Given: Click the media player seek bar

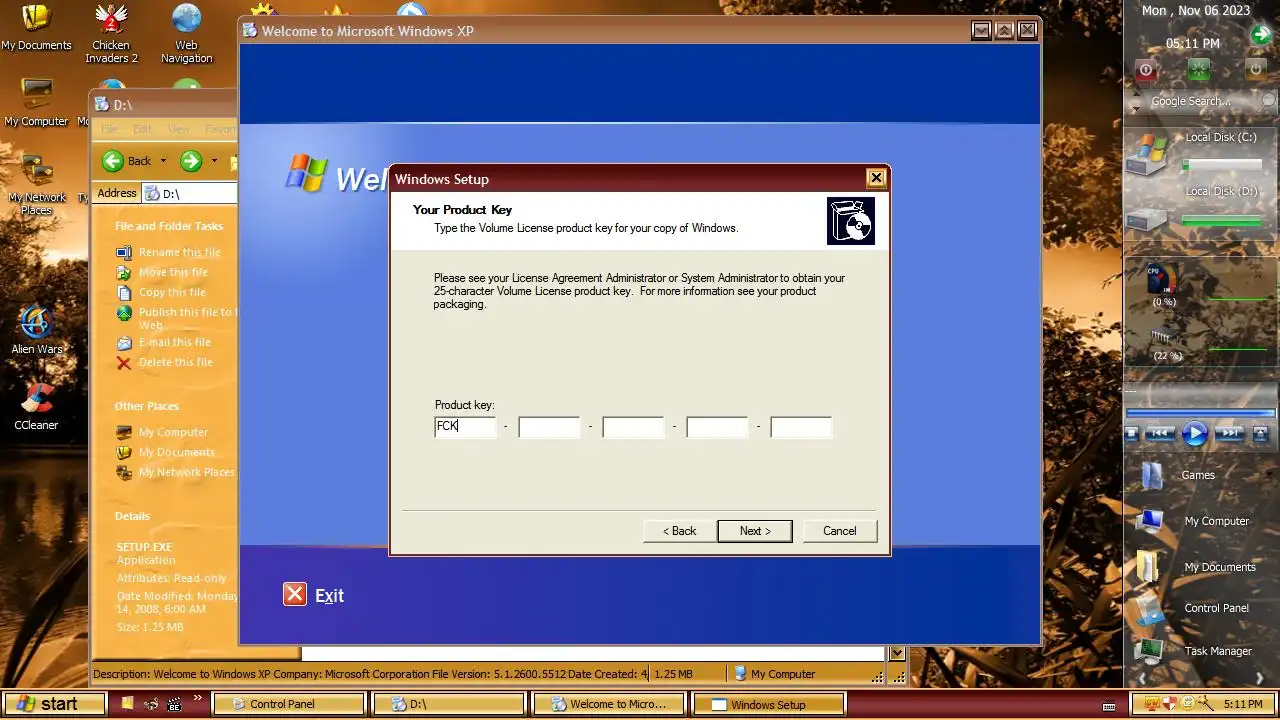Looking at the screenshot, I should point(1200,412).
